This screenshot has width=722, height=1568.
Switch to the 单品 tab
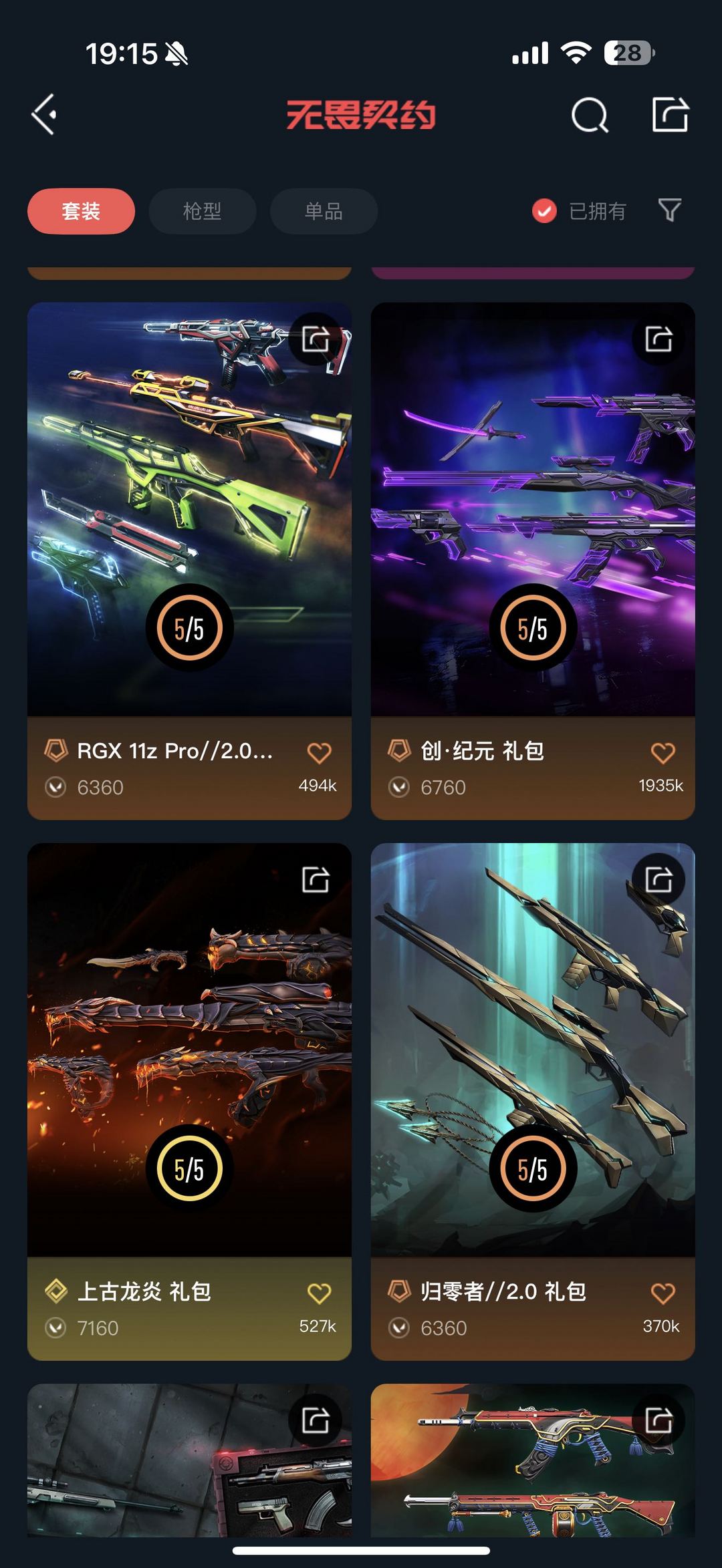(x=324, y=211)
